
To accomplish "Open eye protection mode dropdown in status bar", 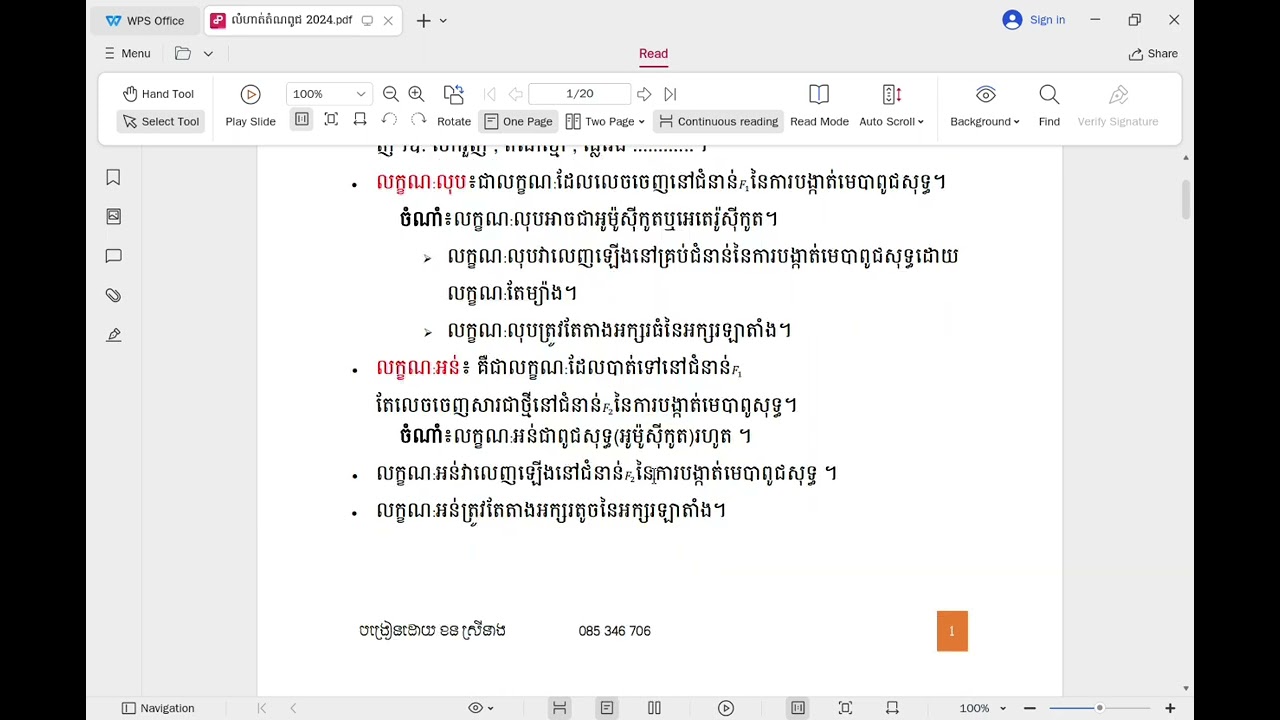I will tap(481, 708).
